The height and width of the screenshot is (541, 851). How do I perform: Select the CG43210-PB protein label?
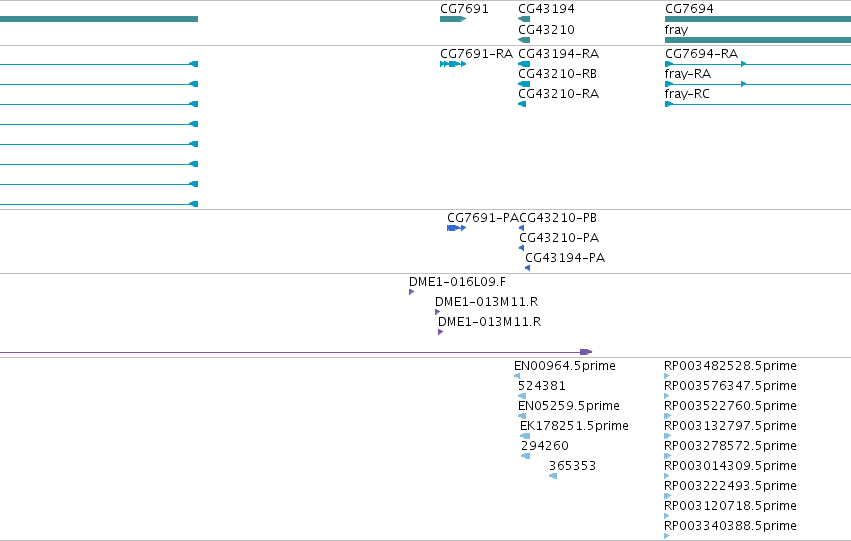[x=558, y=218]
